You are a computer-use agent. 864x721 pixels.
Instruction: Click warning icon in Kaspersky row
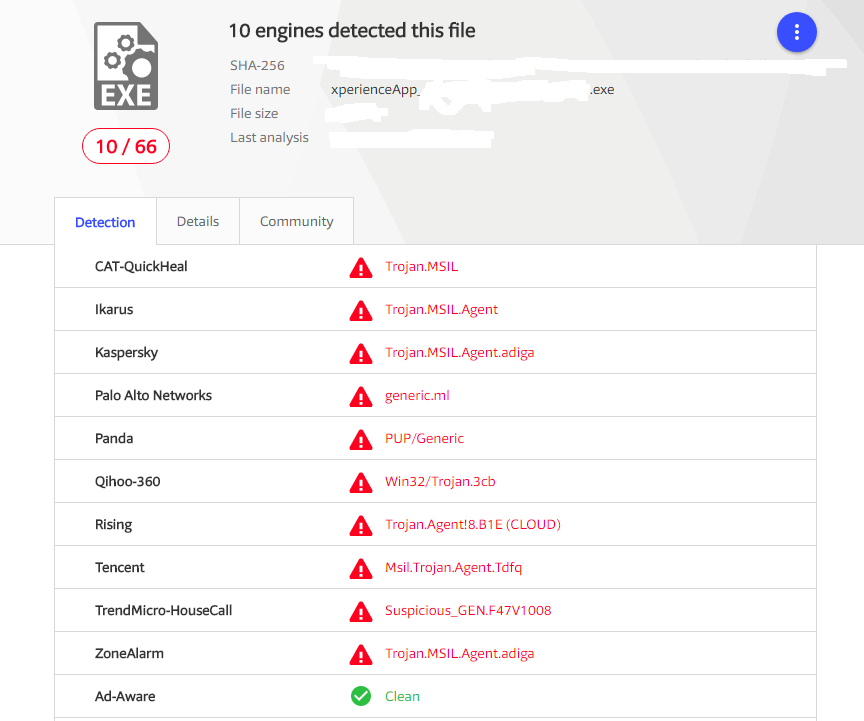tap(361, 353)
